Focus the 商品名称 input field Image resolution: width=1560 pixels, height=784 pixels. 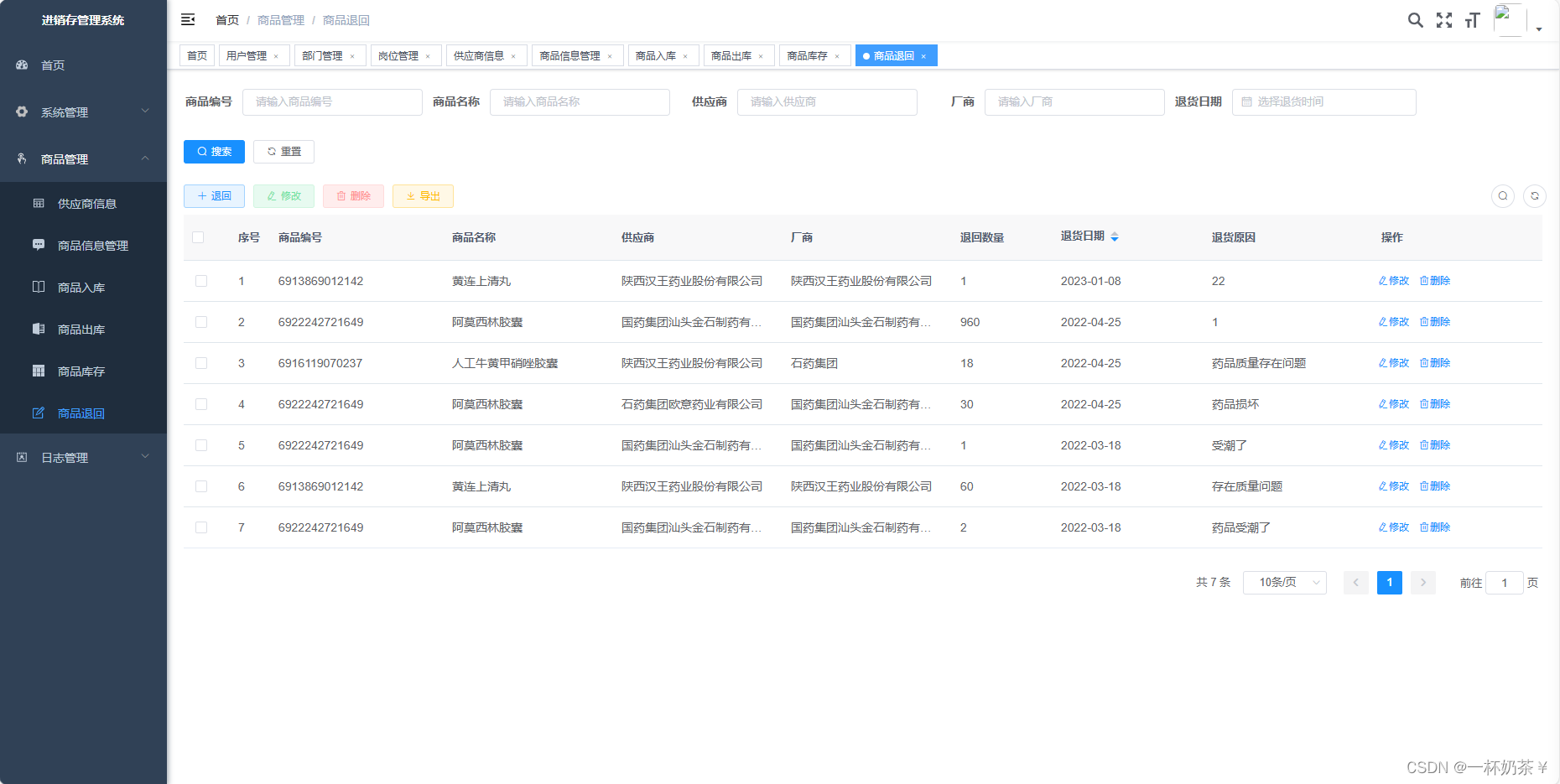580,102
